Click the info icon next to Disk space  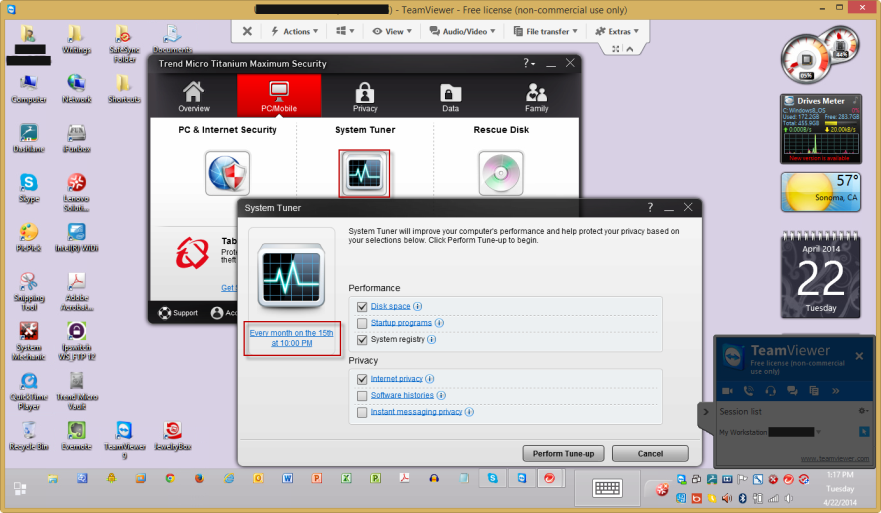click(417, 307)
